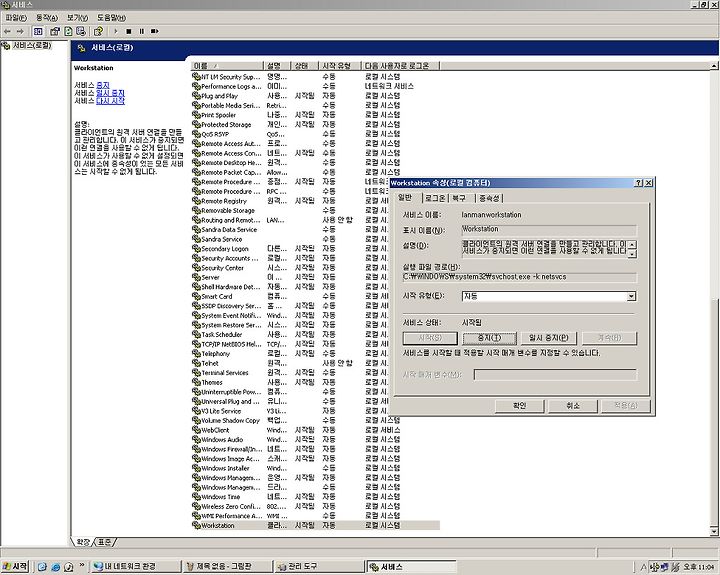Click the 실행 파일 경로 svchost.exe field
Image resolution: width=720 pixels, height=575 pixels.
[x=519, y=277]
